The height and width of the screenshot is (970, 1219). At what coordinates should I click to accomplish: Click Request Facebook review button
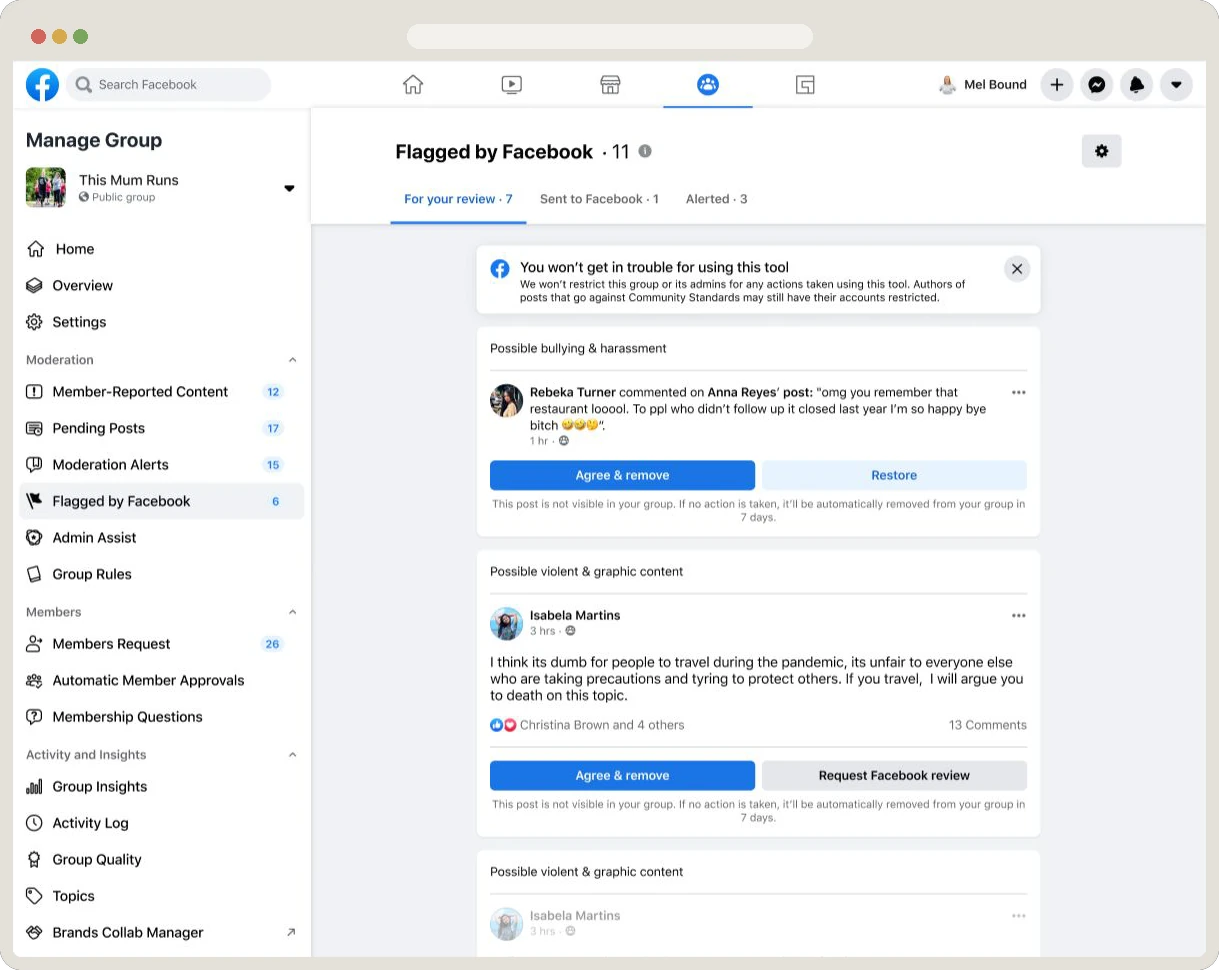tap(894, 775)
